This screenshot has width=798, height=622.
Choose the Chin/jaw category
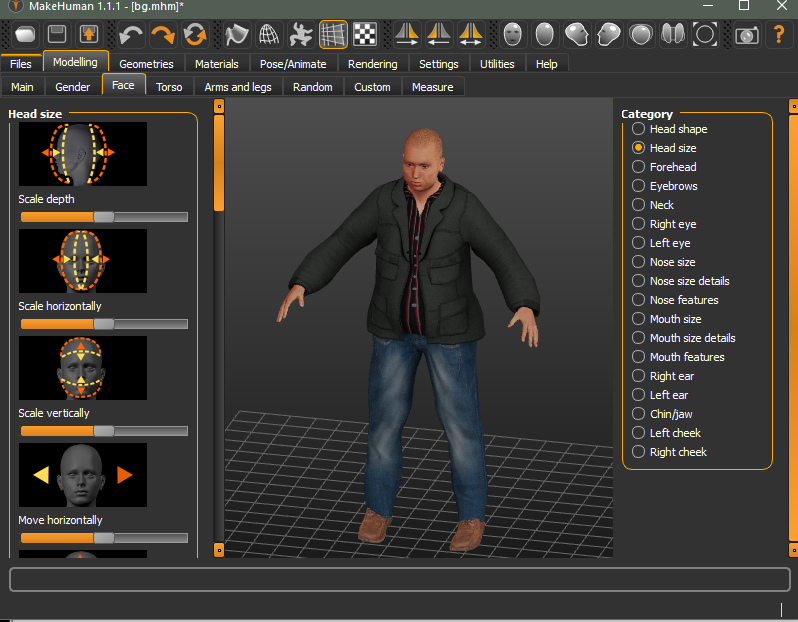[x=639, y=414]
